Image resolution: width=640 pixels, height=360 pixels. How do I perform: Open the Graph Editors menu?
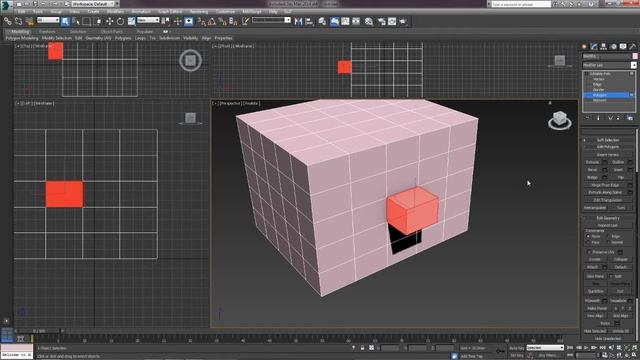click(170, 11)
